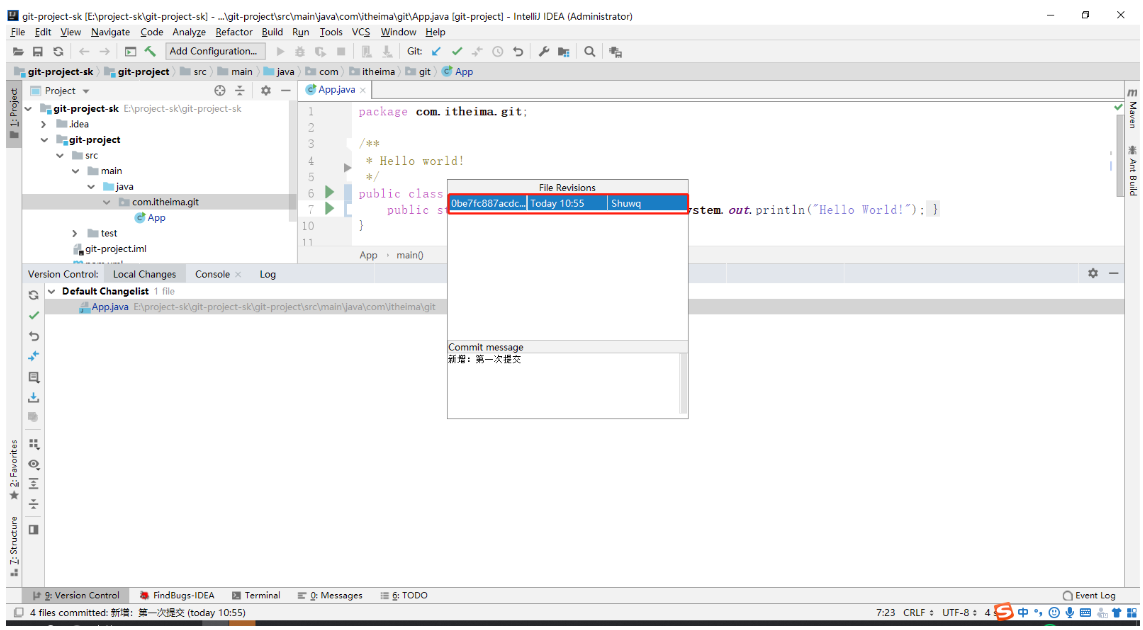Viewport: 1143px width, 630px height.
Task: Click Git Revert icon in main toolbar
Action: 518,52
